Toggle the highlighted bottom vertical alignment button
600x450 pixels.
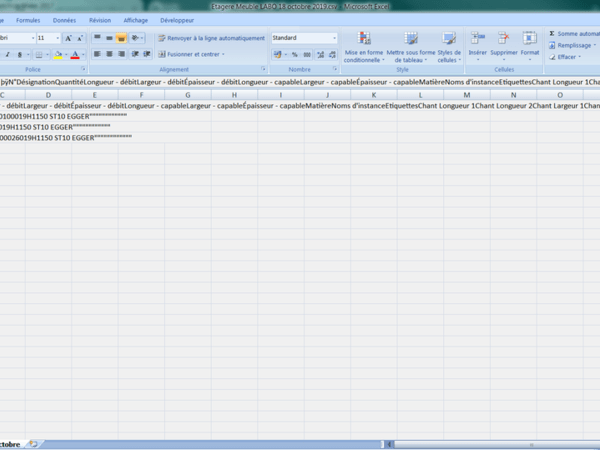pos(120,38)
